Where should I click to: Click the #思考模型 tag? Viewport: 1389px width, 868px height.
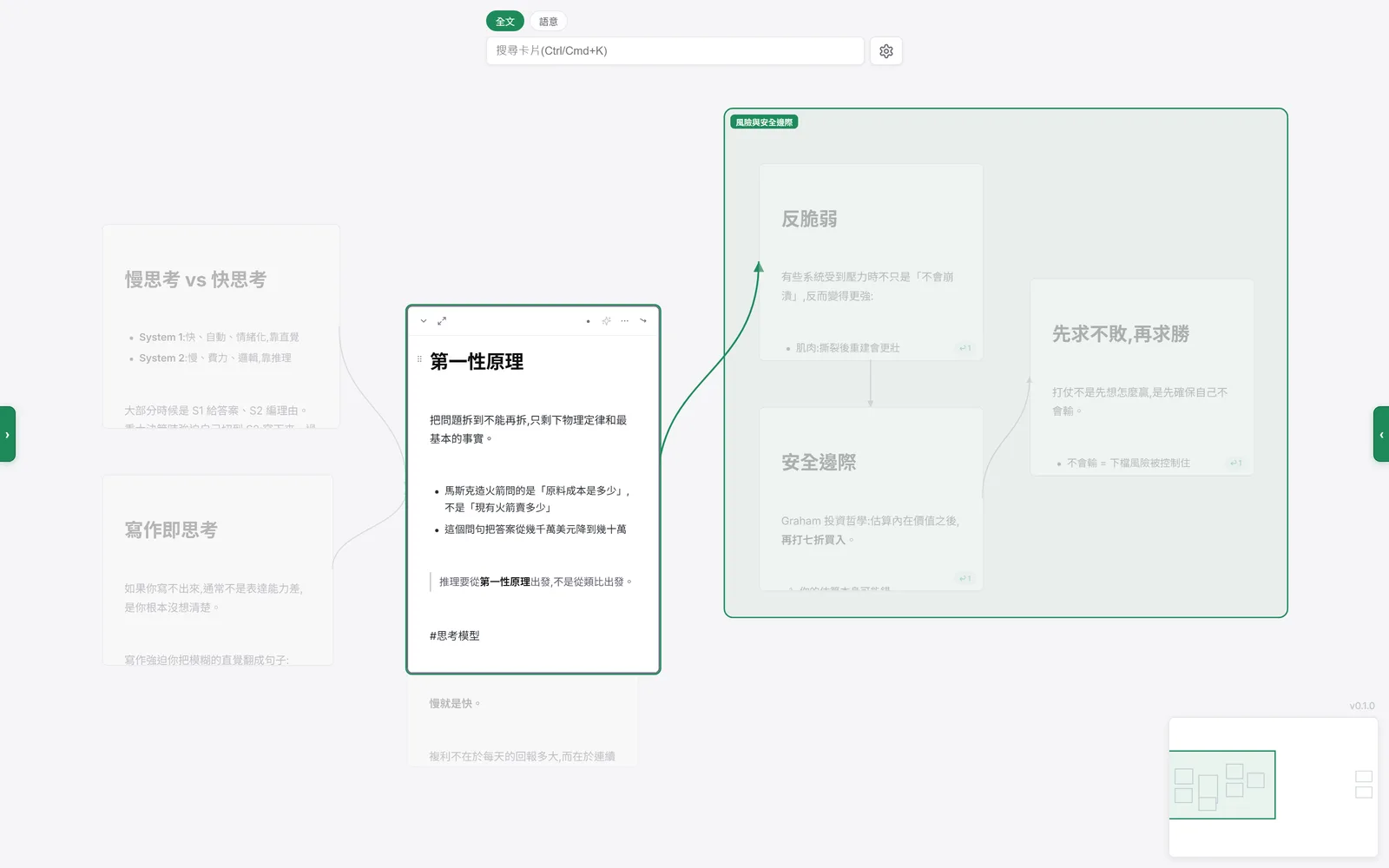(x=455, y=636)
